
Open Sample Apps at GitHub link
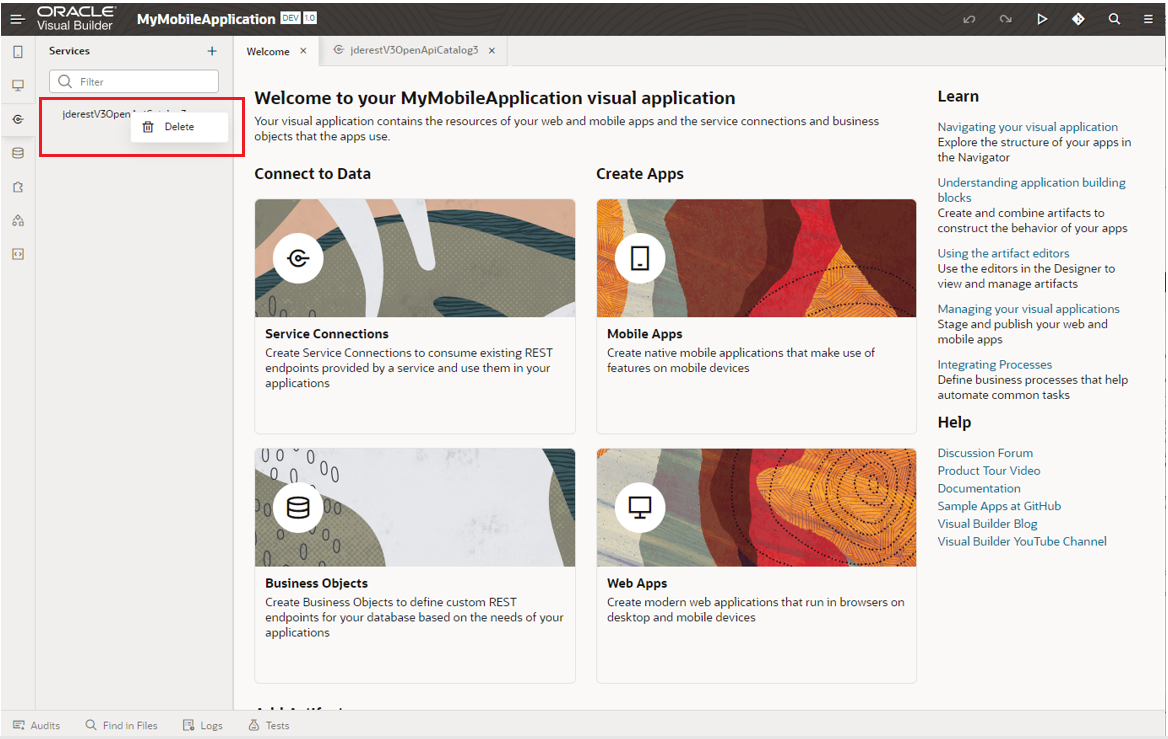coord(999,506)
